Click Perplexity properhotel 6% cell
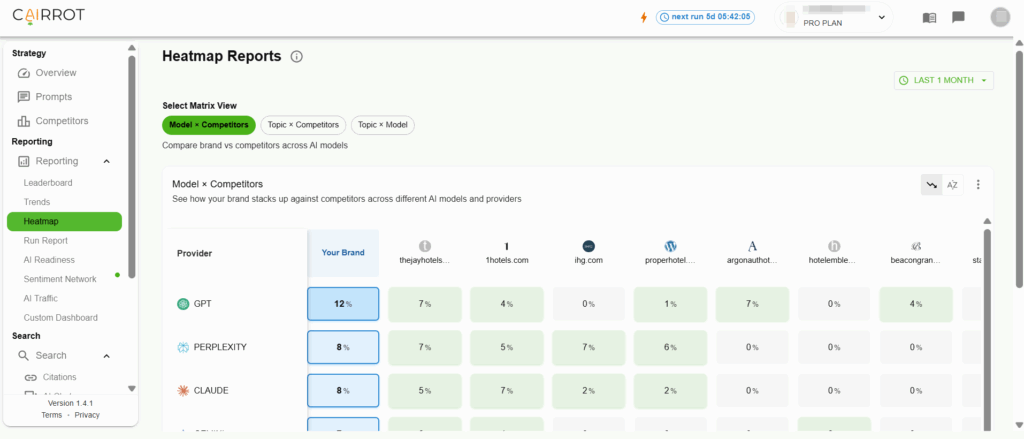The image size is (1024, 439). [x=671, y=348]
